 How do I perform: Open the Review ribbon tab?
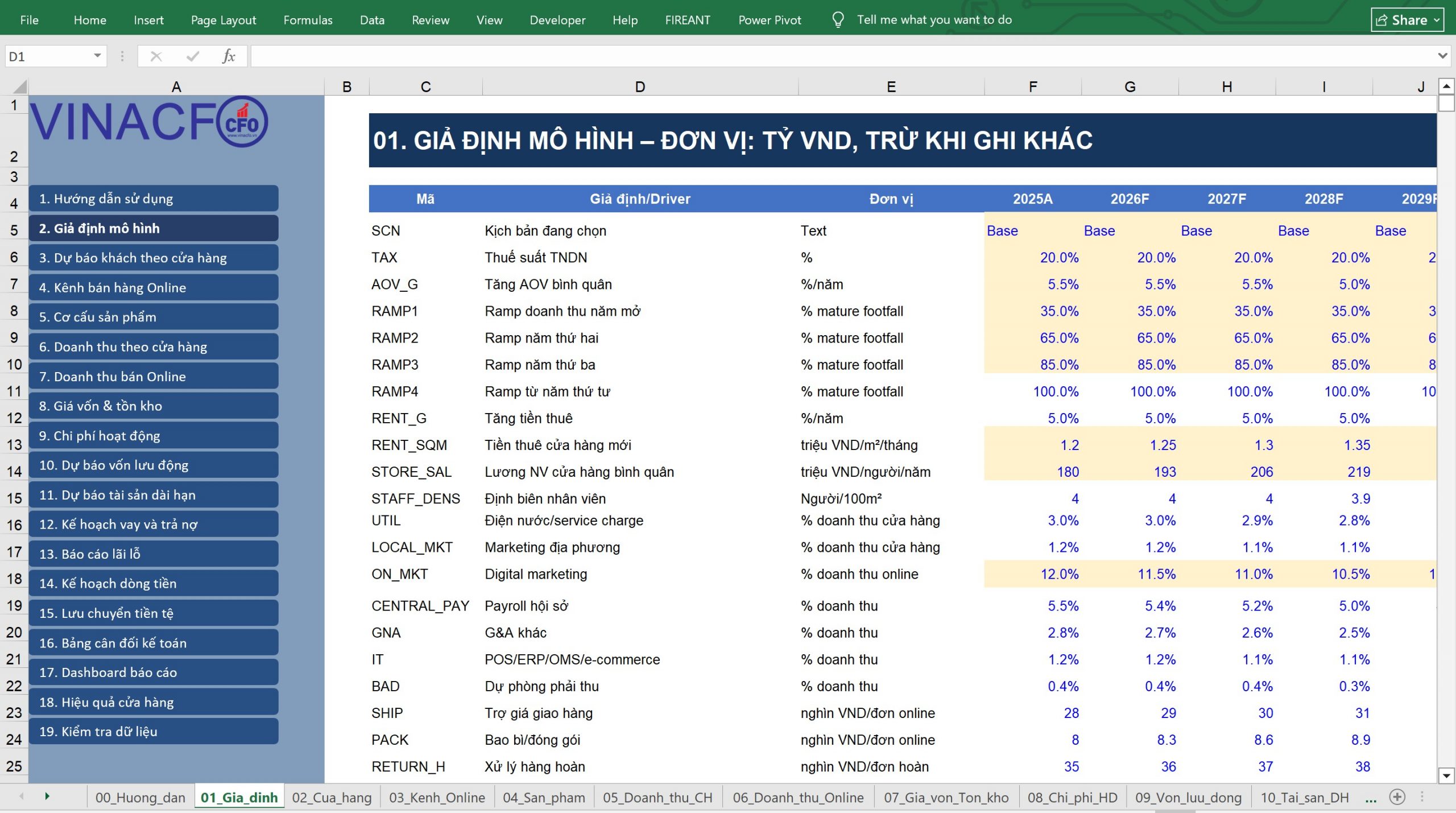431,20
